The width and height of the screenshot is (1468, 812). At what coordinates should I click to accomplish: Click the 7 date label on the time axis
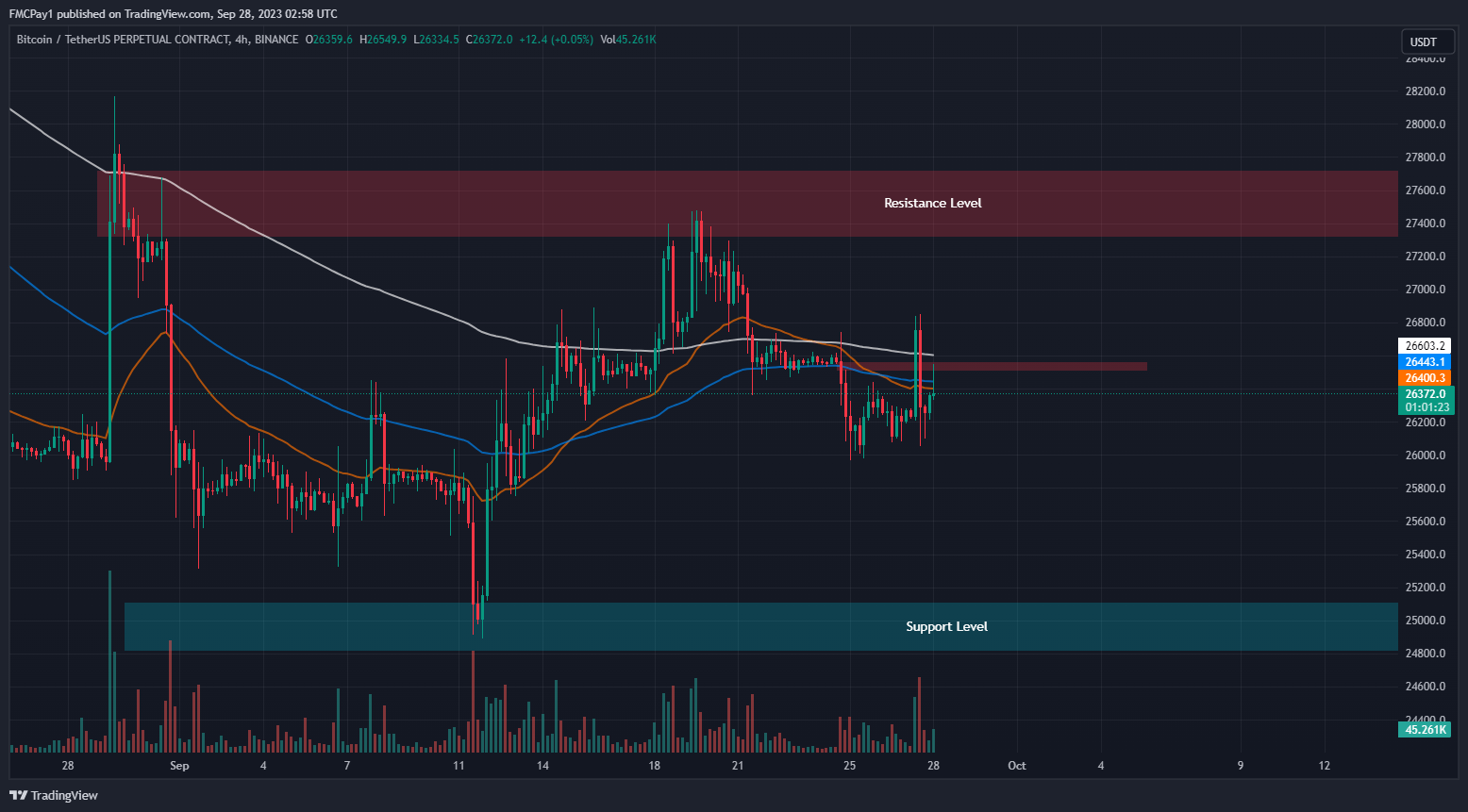tap(347, 766)
